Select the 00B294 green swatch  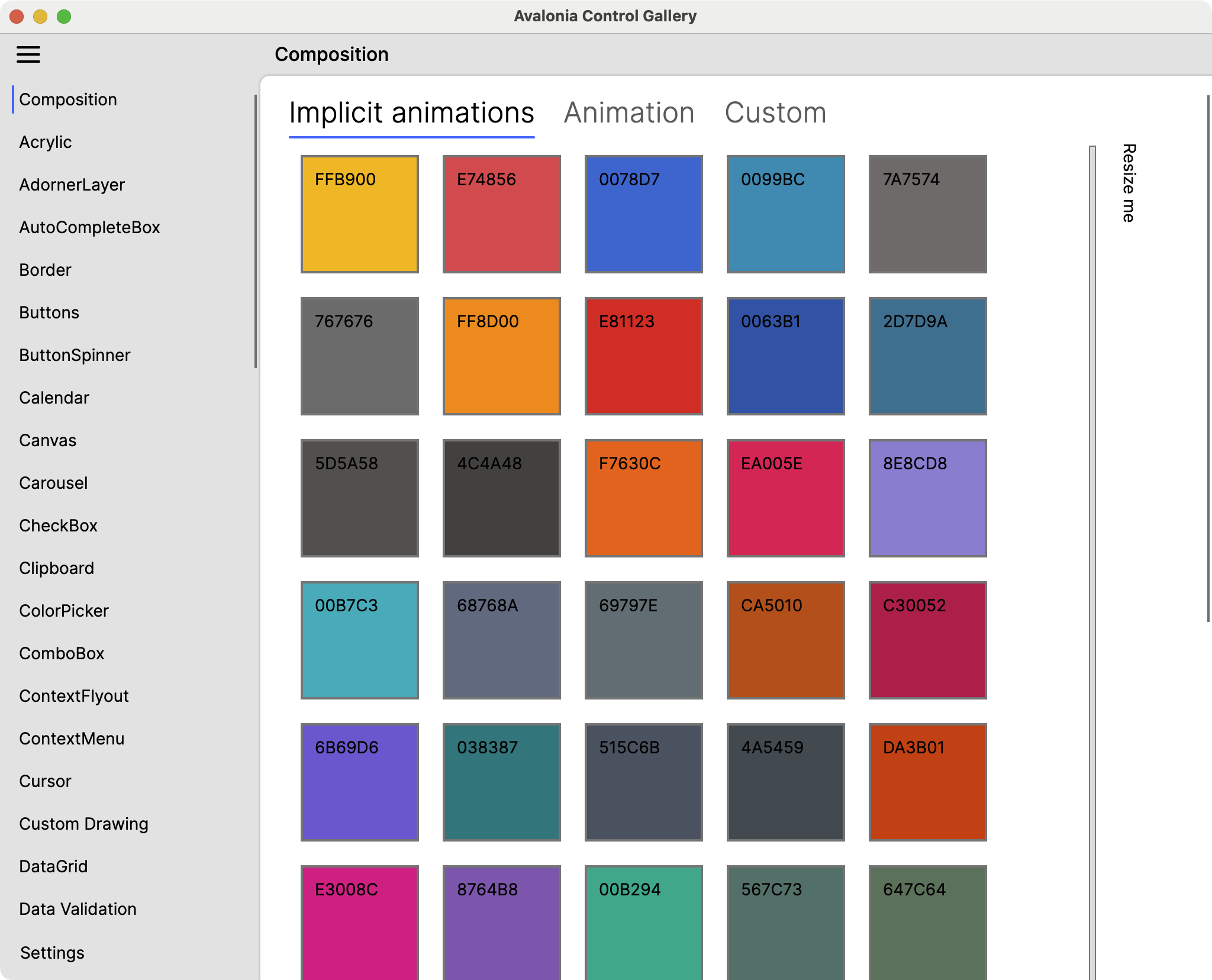click(644, 923)
